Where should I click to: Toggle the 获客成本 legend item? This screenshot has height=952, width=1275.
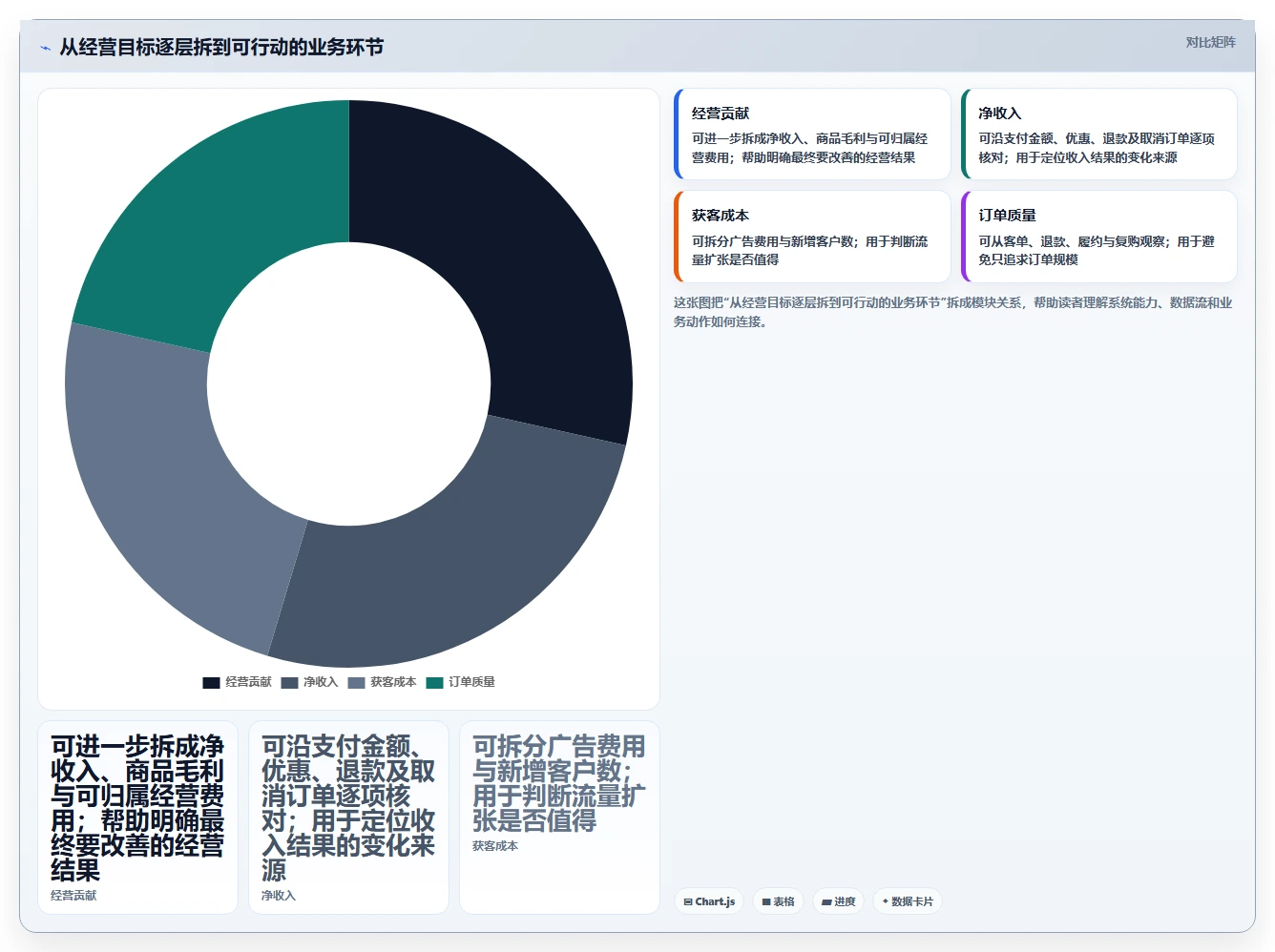(x=383, y=682)
